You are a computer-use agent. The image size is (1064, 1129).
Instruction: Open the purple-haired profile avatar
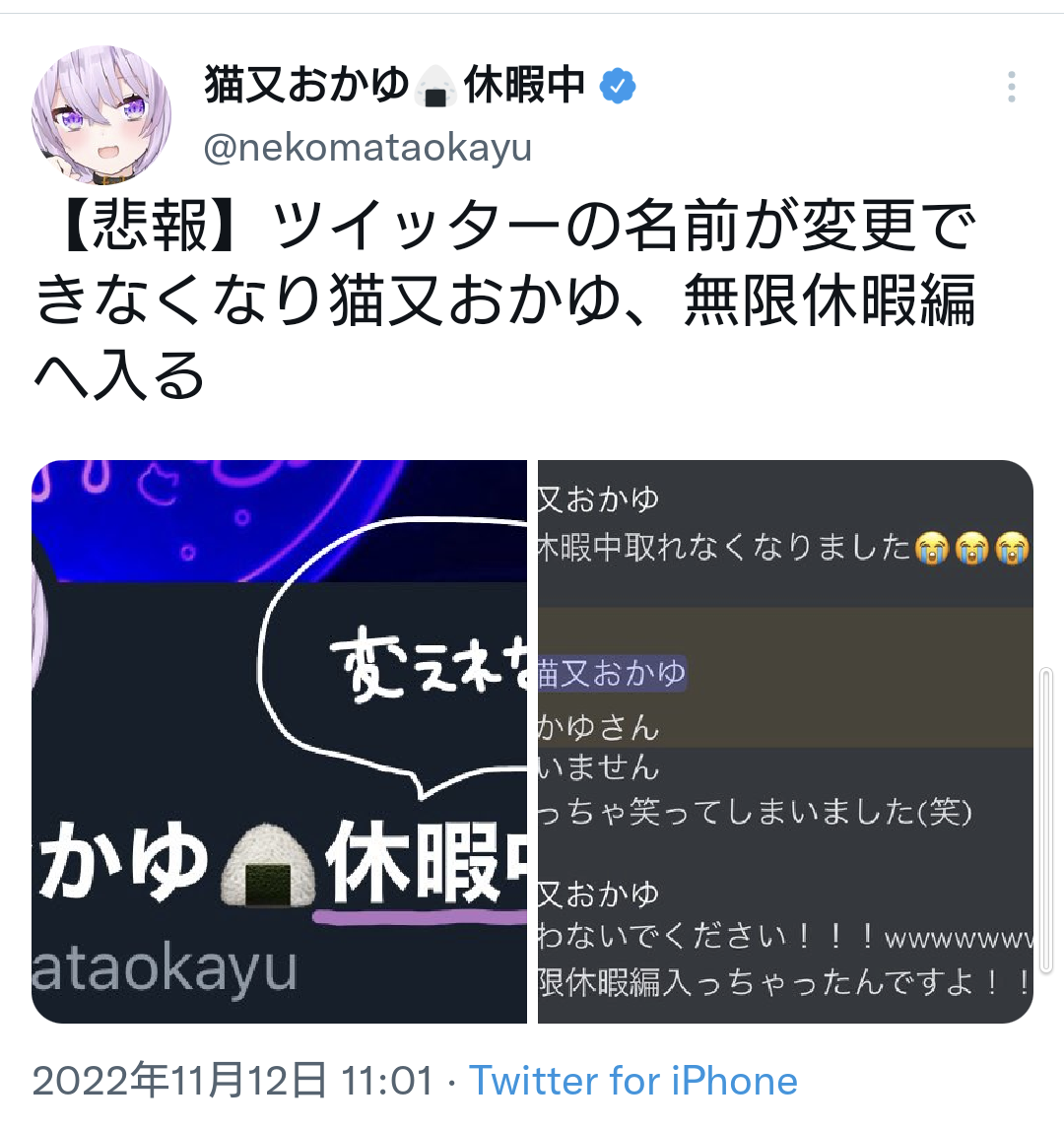[100, 114]
